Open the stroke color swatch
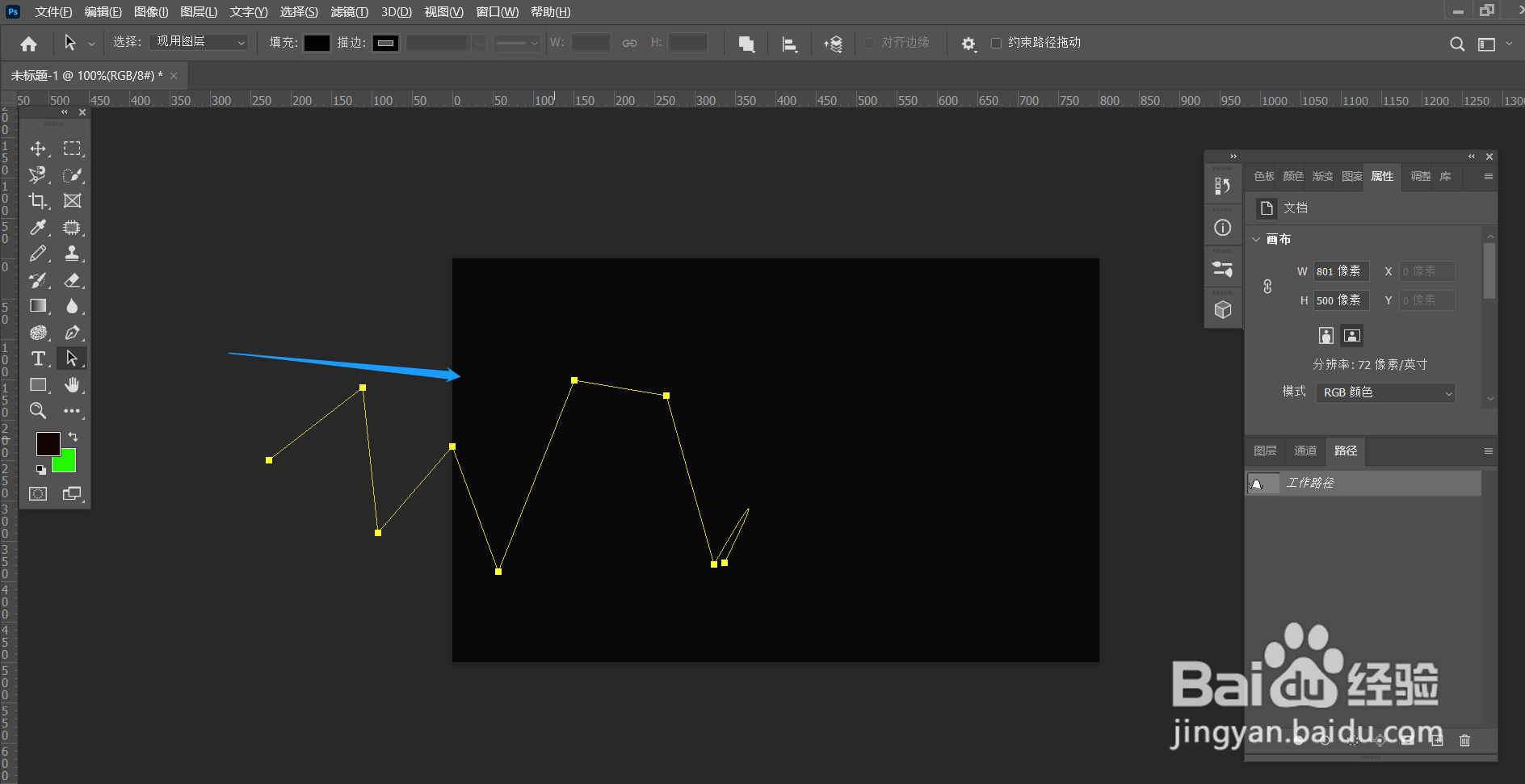This screenshot has height=784, width=1525. (x=386, y=43)
